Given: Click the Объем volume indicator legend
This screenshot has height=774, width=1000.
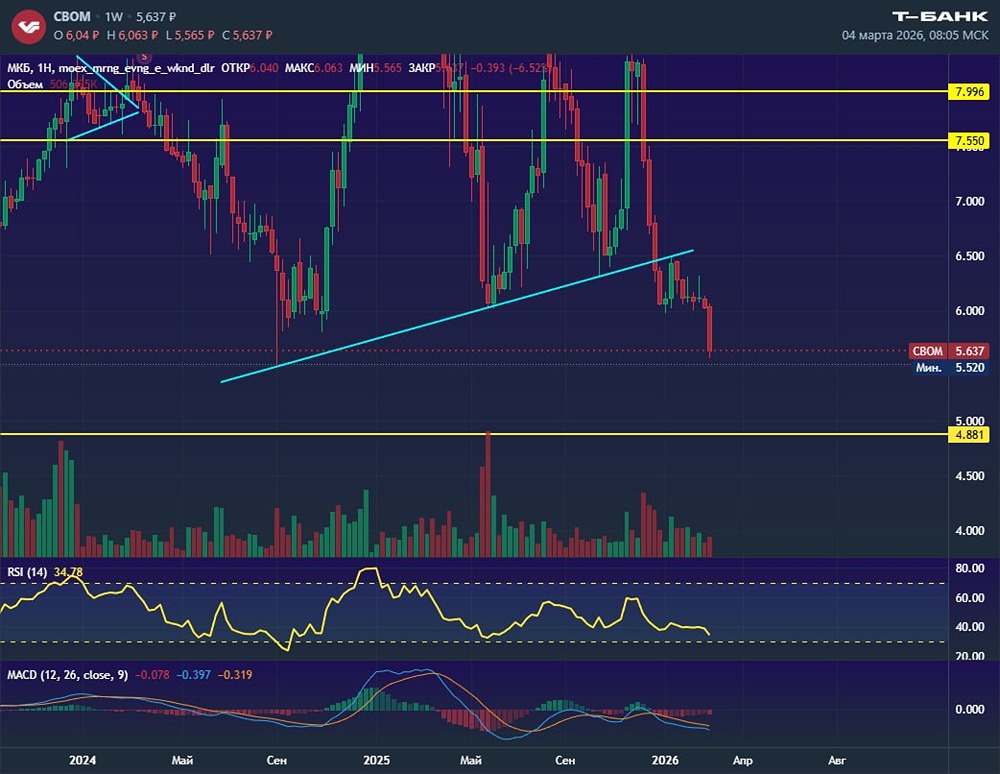Looking at the screenshot, I should coord(25,84).
